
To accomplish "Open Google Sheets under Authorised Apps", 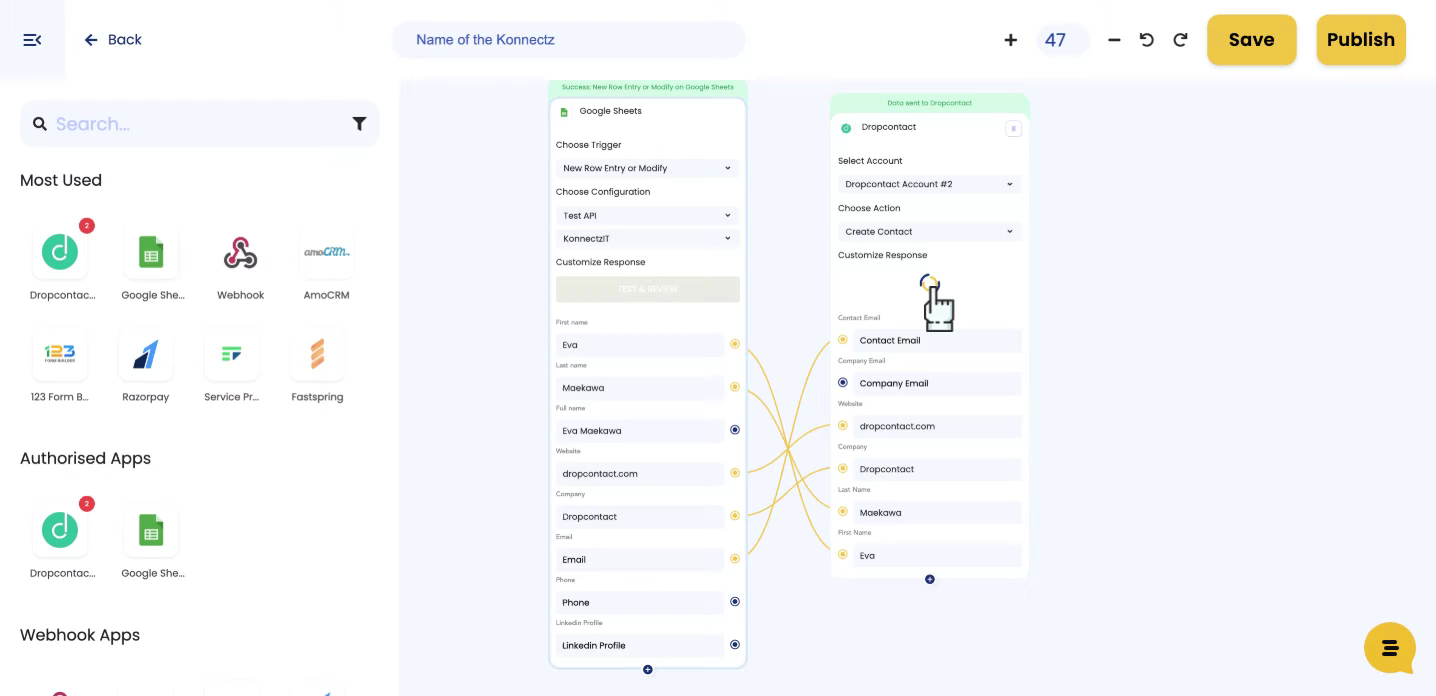I will 151,530.
